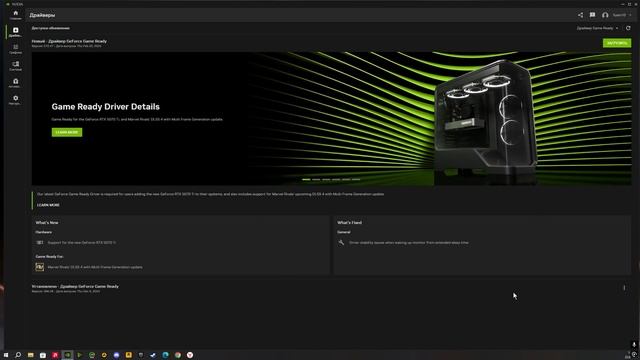This screenshot has height=360, width=640.
Task: Open the System section in the sidebar
Action: (x=16, y=66)
